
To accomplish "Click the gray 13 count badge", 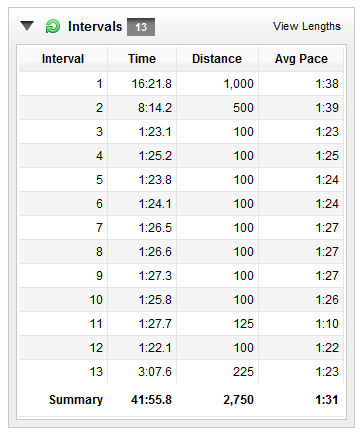I will pyautogui.click(x=141, y=27).
